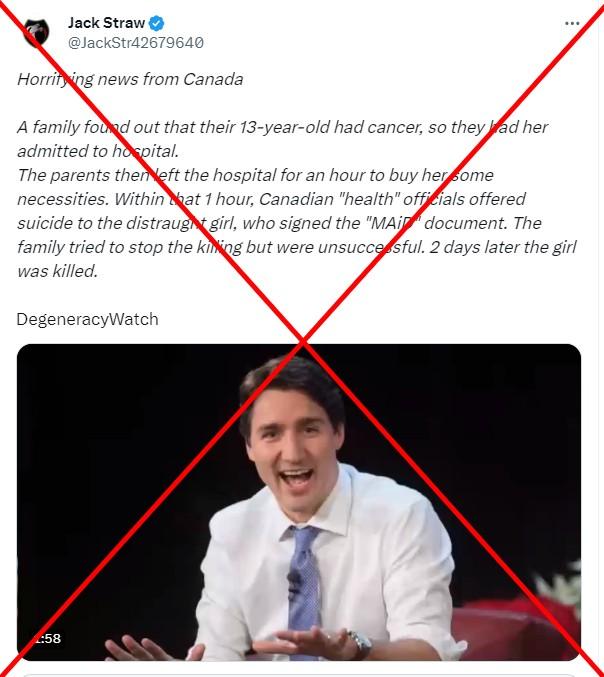
Task: Click Jack Straw's profile avatar
Action: pos(36,33)
